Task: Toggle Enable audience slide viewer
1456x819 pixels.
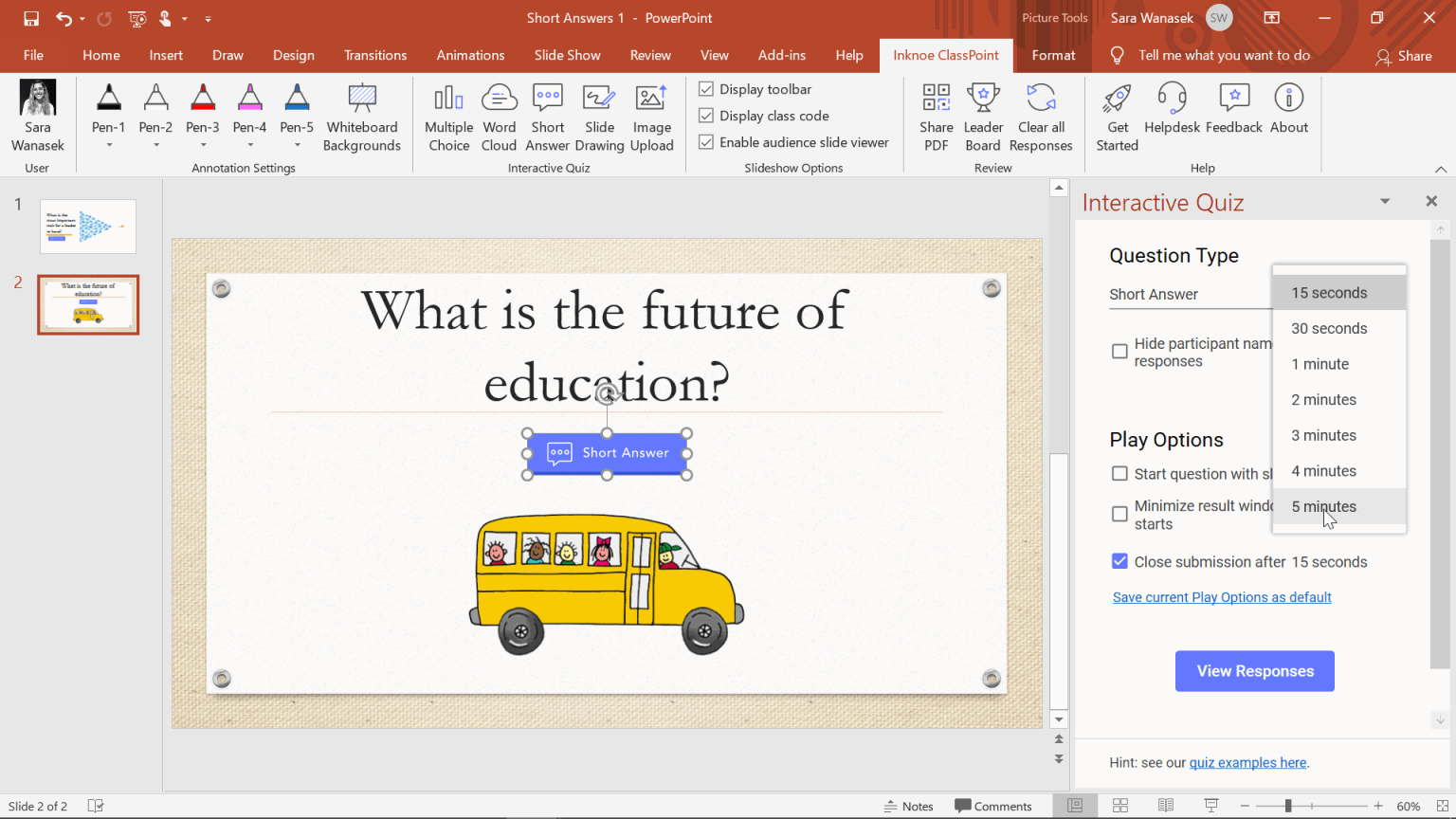Action: (x=706, y=142)
